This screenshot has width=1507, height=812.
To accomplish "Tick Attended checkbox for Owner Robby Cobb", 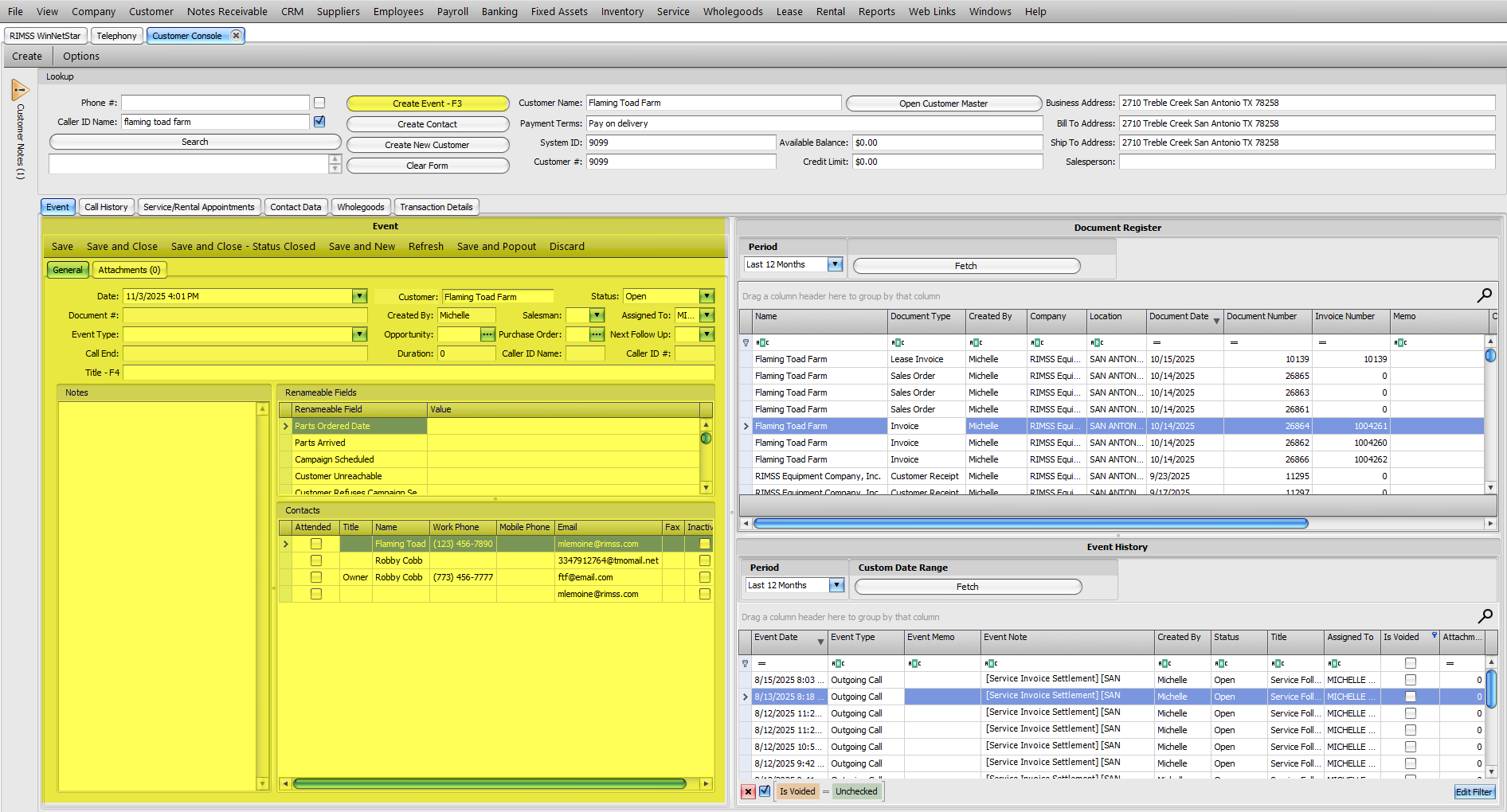I will (316, 577).
